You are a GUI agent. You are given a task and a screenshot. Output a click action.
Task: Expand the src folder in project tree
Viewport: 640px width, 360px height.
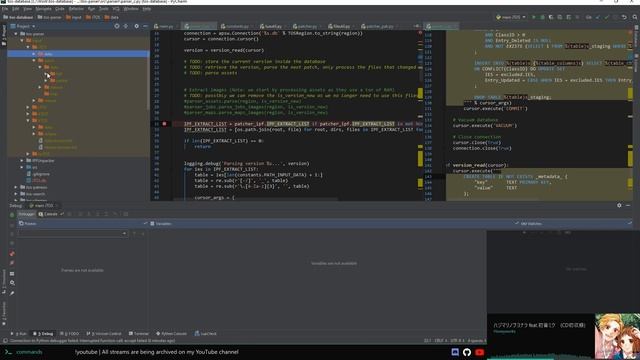pyautogui.click(x=22, y=167)
